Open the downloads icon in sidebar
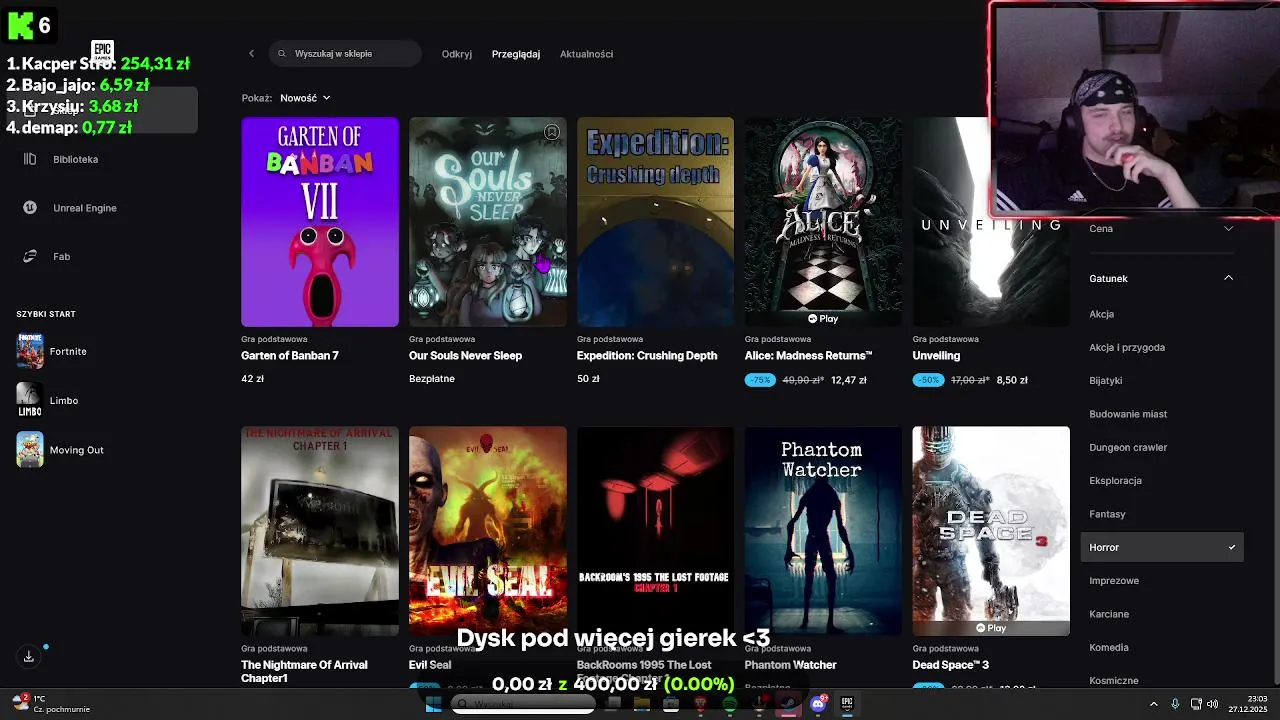The width and height of the screenshot is (1280, 720). click(29, 657)
